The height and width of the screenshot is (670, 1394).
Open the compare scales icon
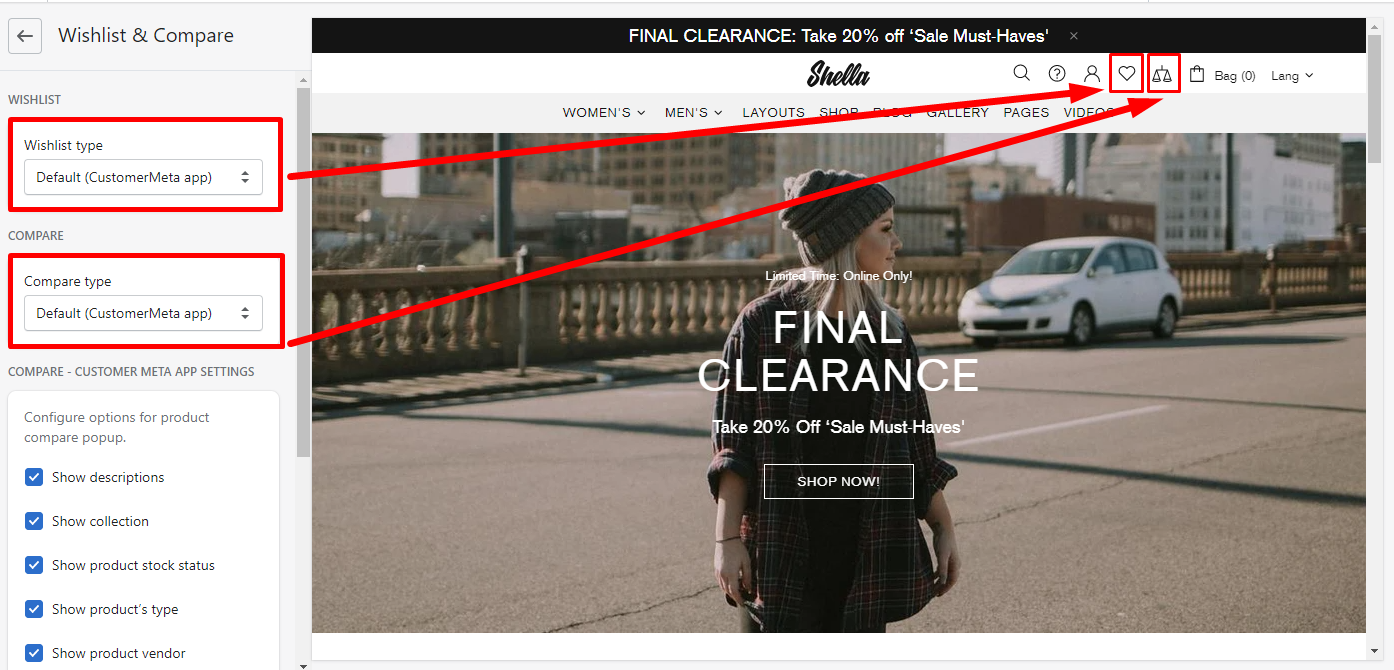point(1162,74)
